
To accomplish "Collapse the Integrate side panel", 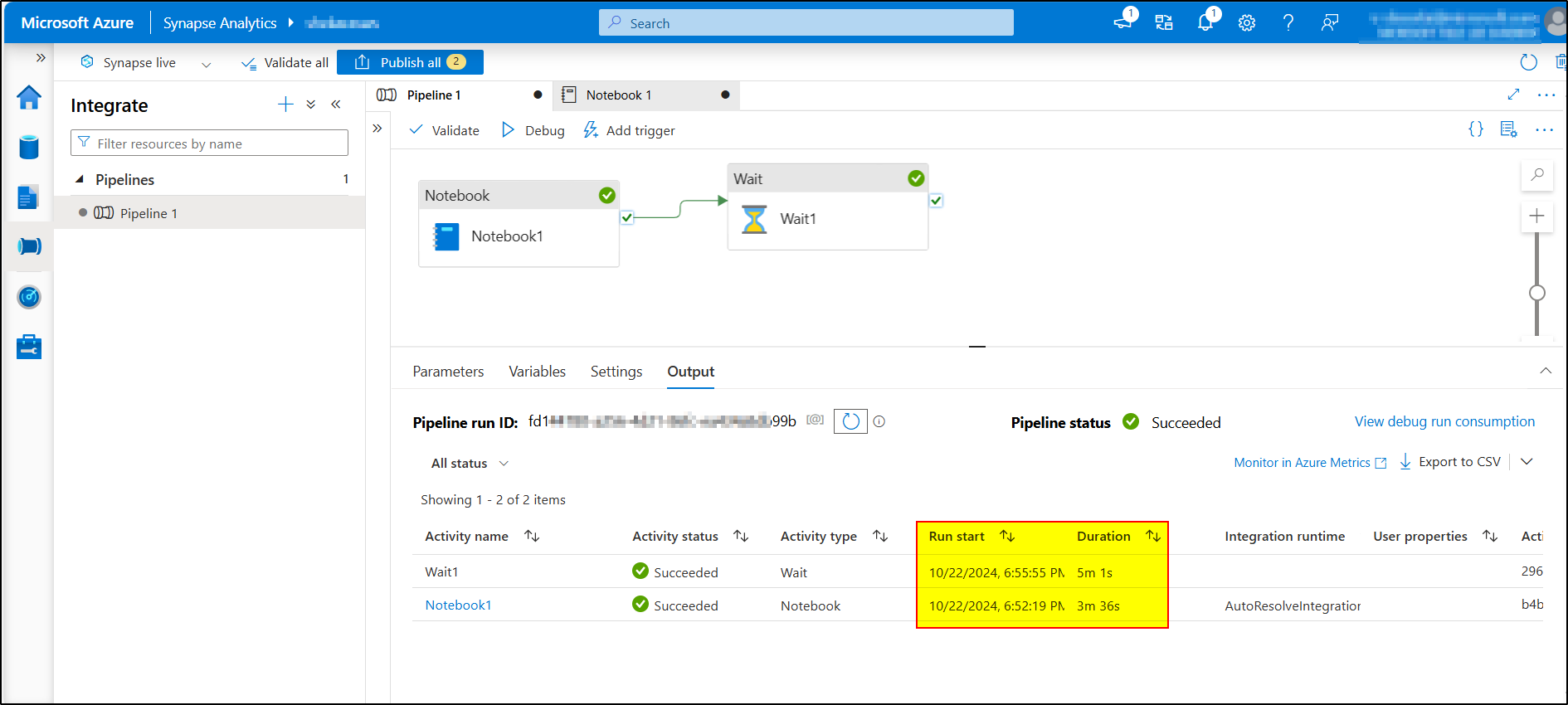I will point(336,105).
